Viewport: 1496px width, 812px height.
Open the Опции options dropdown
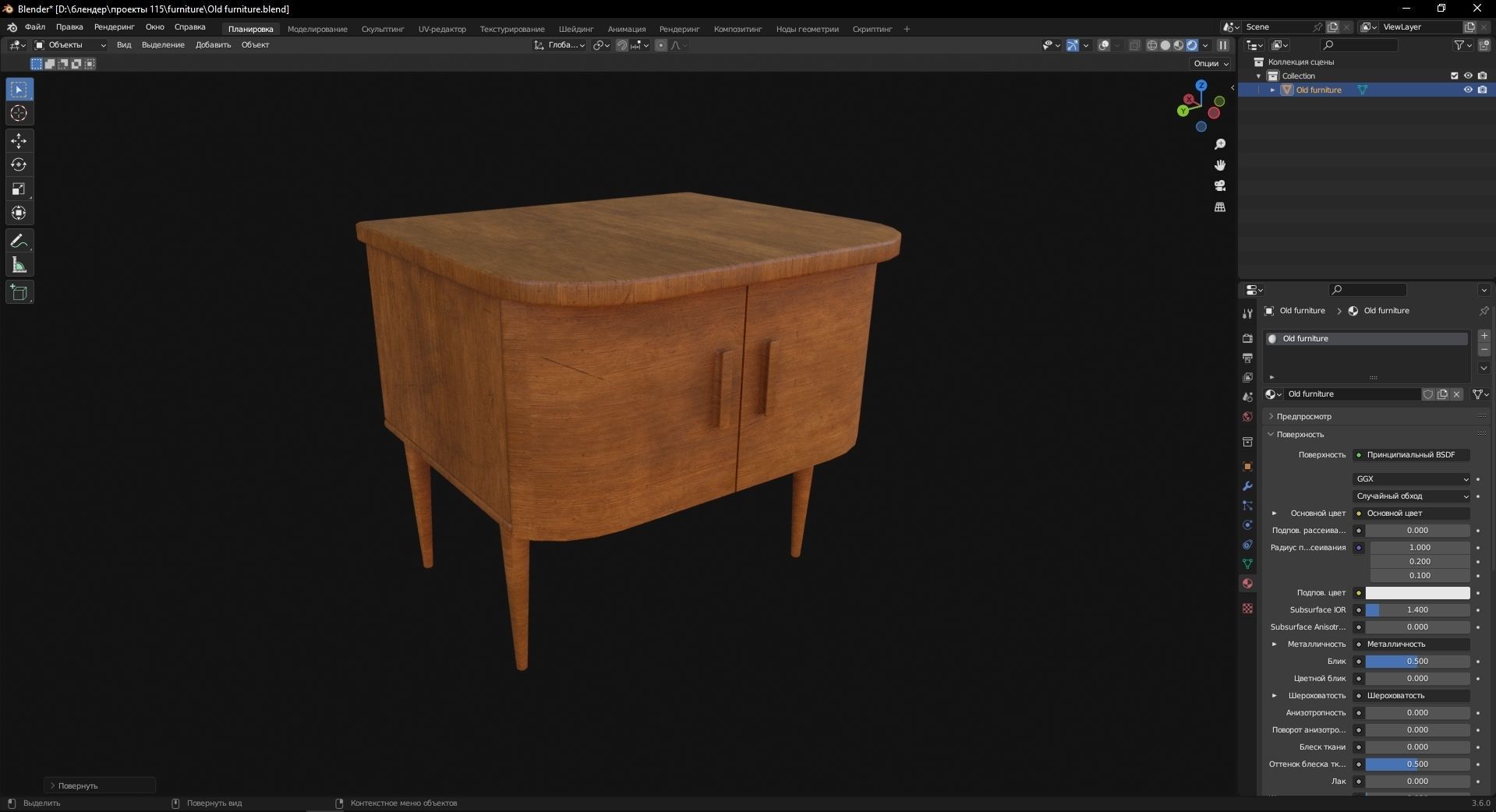pos(1211,63)
